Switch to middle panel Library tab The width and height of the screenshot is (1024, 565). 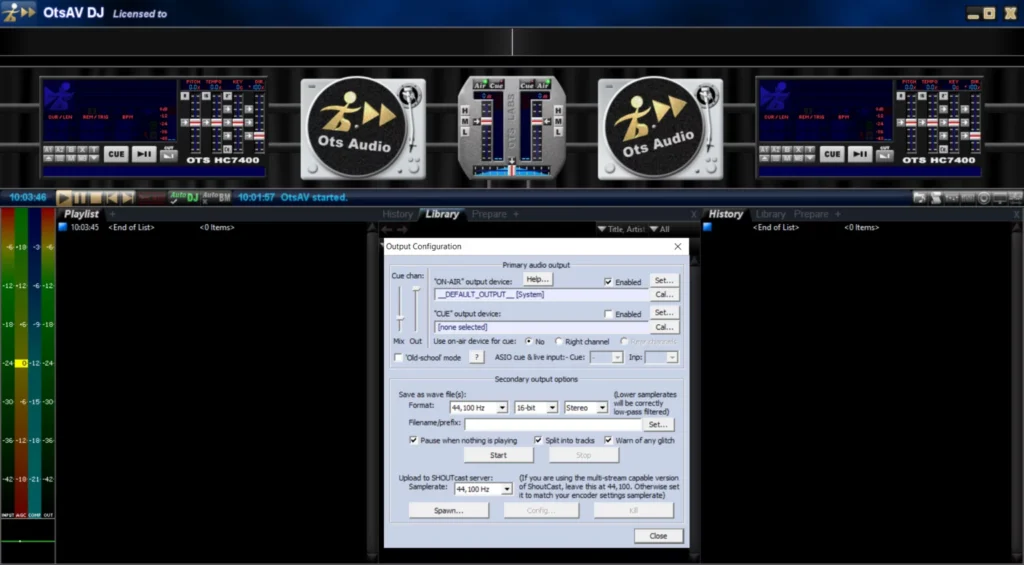tap(442, 214)
